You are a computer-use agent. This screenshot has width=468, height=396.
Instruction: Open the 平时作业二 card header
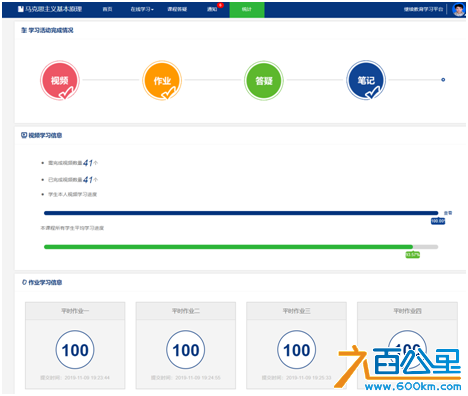(x=186, y=311)
